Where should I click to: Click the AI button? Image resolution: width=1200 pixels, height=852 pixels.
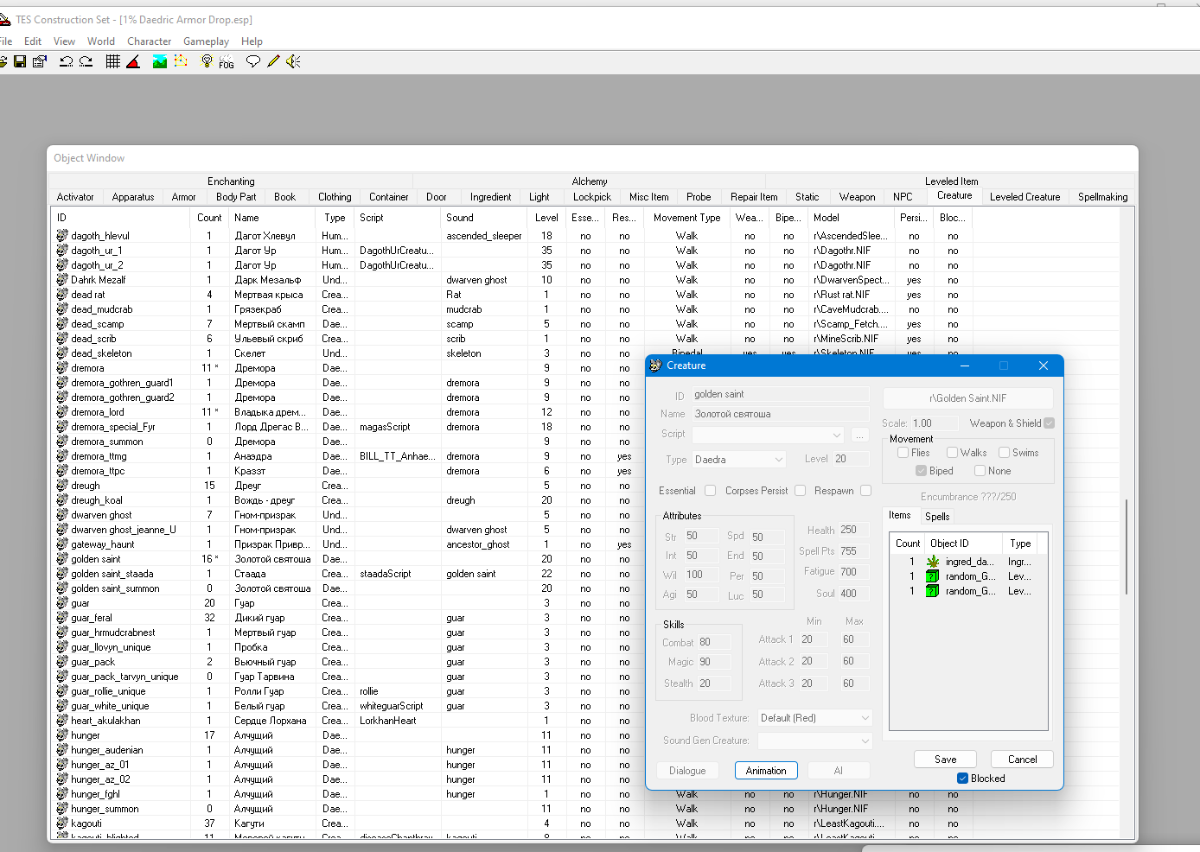click(838, 770)
